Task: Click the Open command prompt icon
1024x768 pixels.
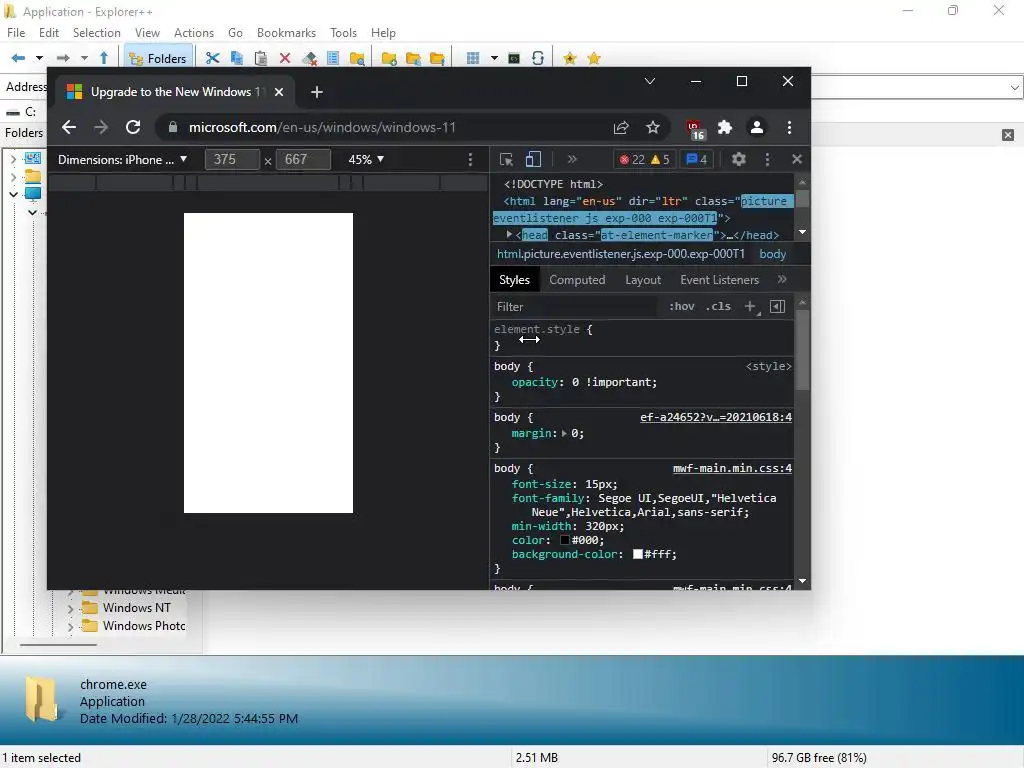Action: [x=514, y=58]
